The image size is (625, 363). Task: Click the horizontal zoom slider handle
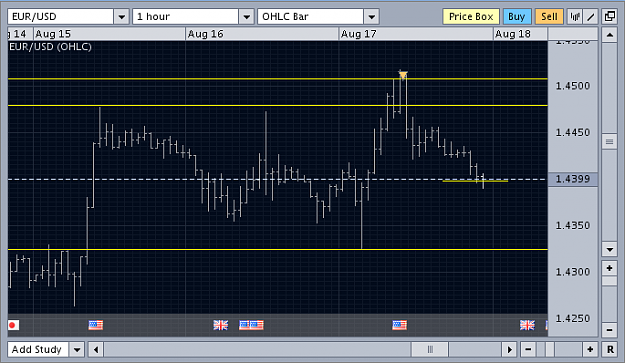click(x=550, y=350)
